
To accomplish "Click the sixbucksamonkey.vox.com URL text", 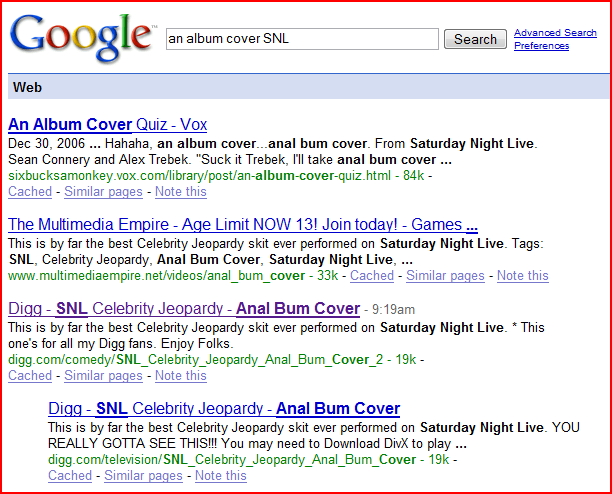I will tap(199, 176).
